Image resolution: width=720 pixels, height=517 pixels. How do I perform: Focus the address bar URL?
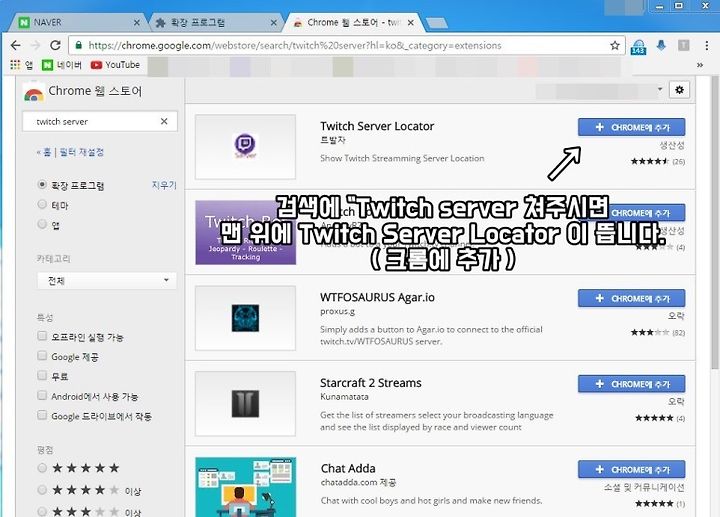tap(295, 45)
